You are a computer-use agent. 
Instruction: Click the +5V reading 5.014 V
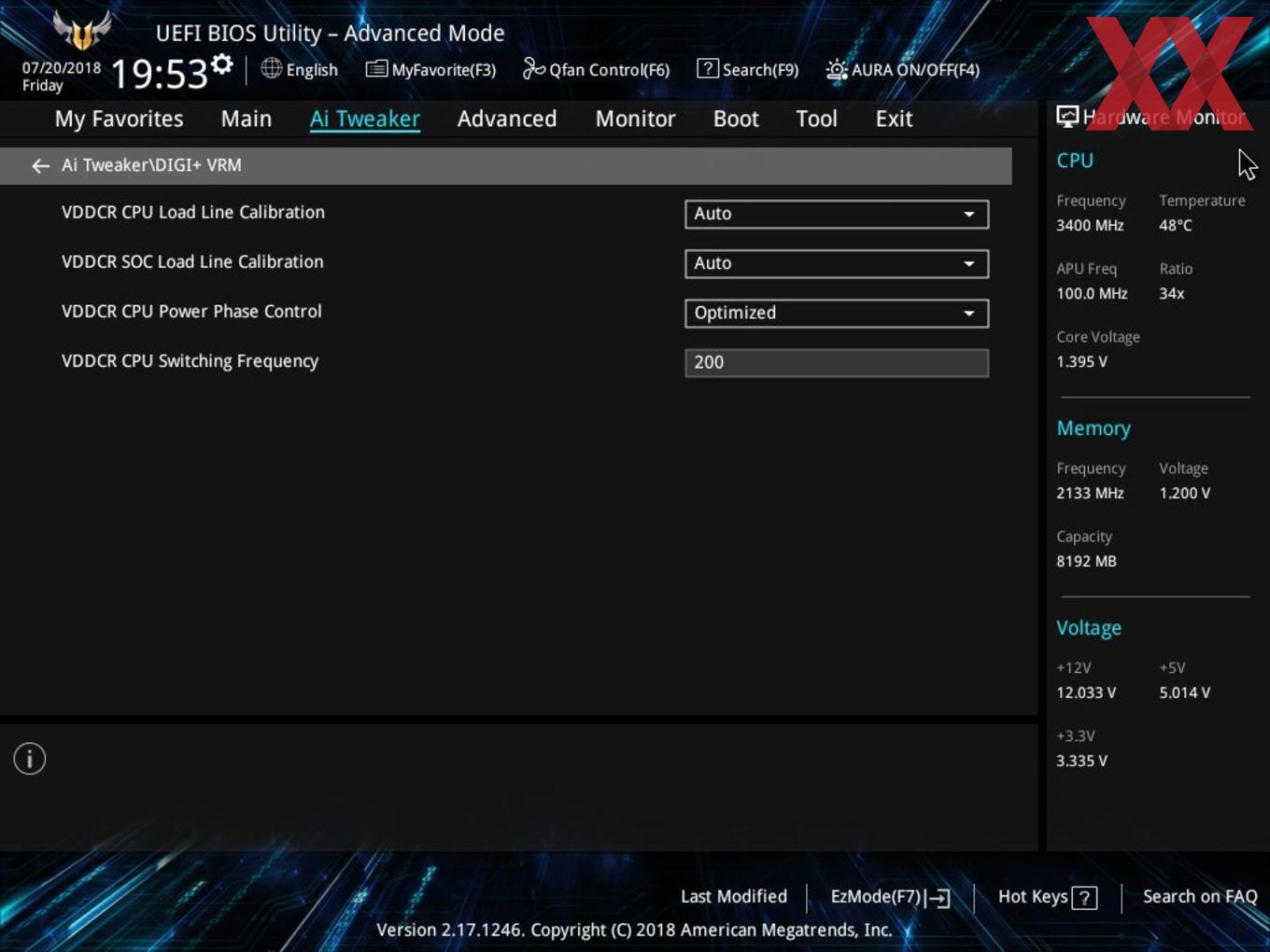tap(1184, 693)
